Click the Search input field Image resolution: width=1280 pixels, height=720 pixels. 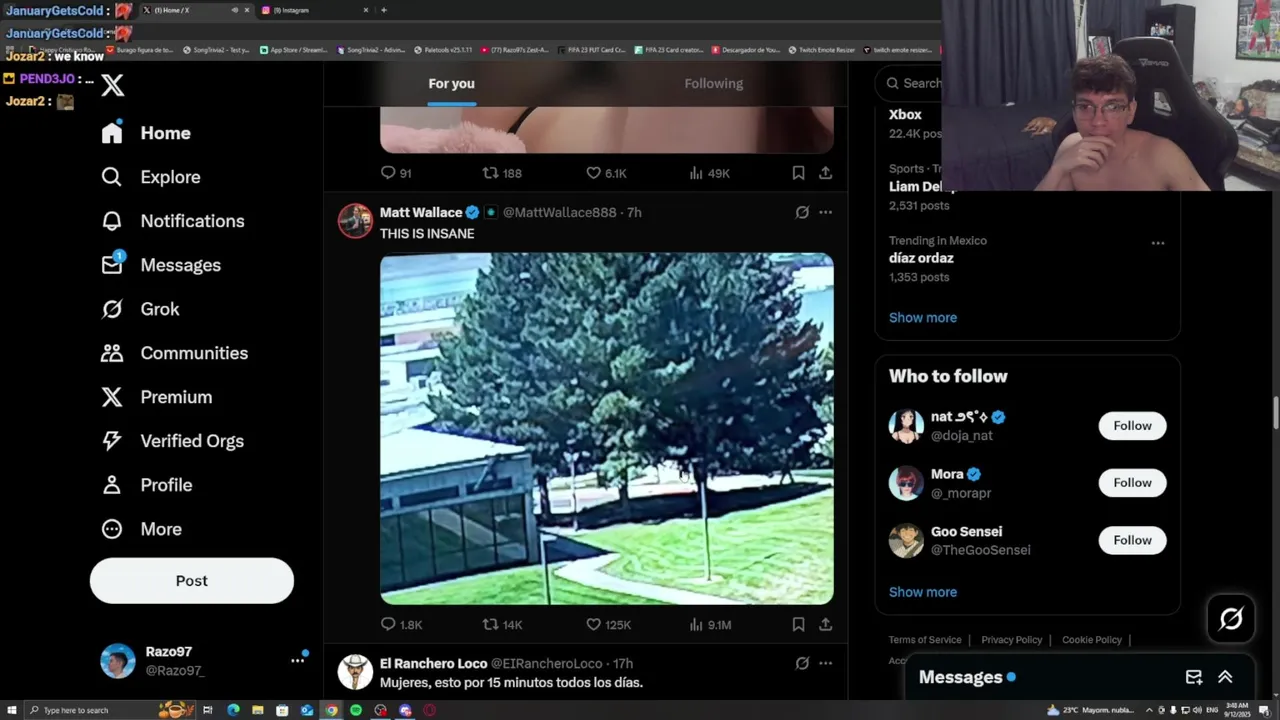point(910,83)
